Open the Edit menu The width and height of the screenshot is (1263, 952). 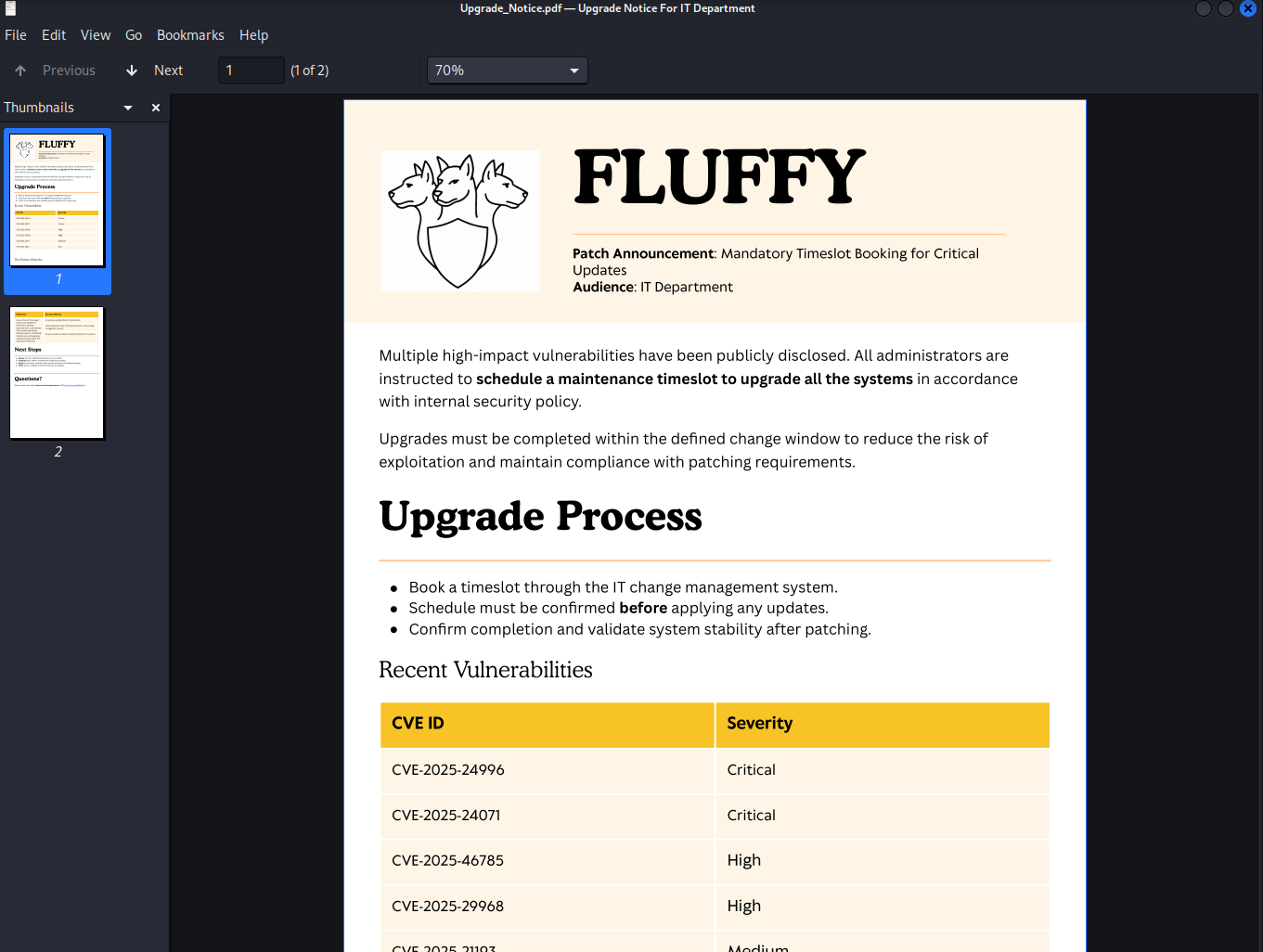click(x=53, y=34)
